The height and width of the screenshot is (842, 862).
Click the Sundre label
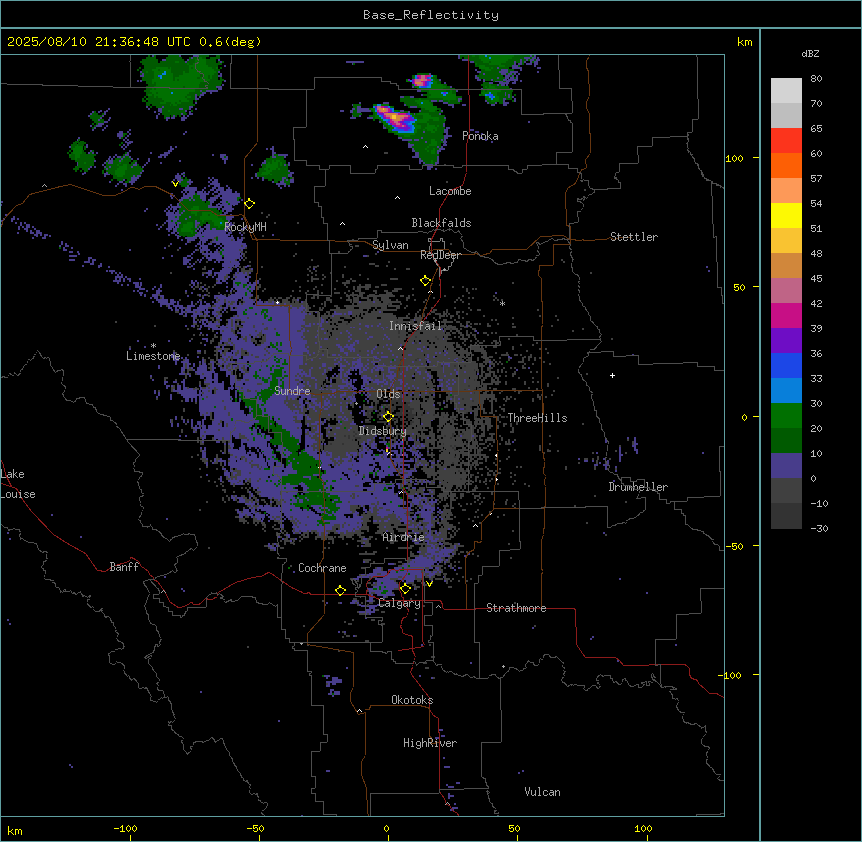tap(292, 391)
